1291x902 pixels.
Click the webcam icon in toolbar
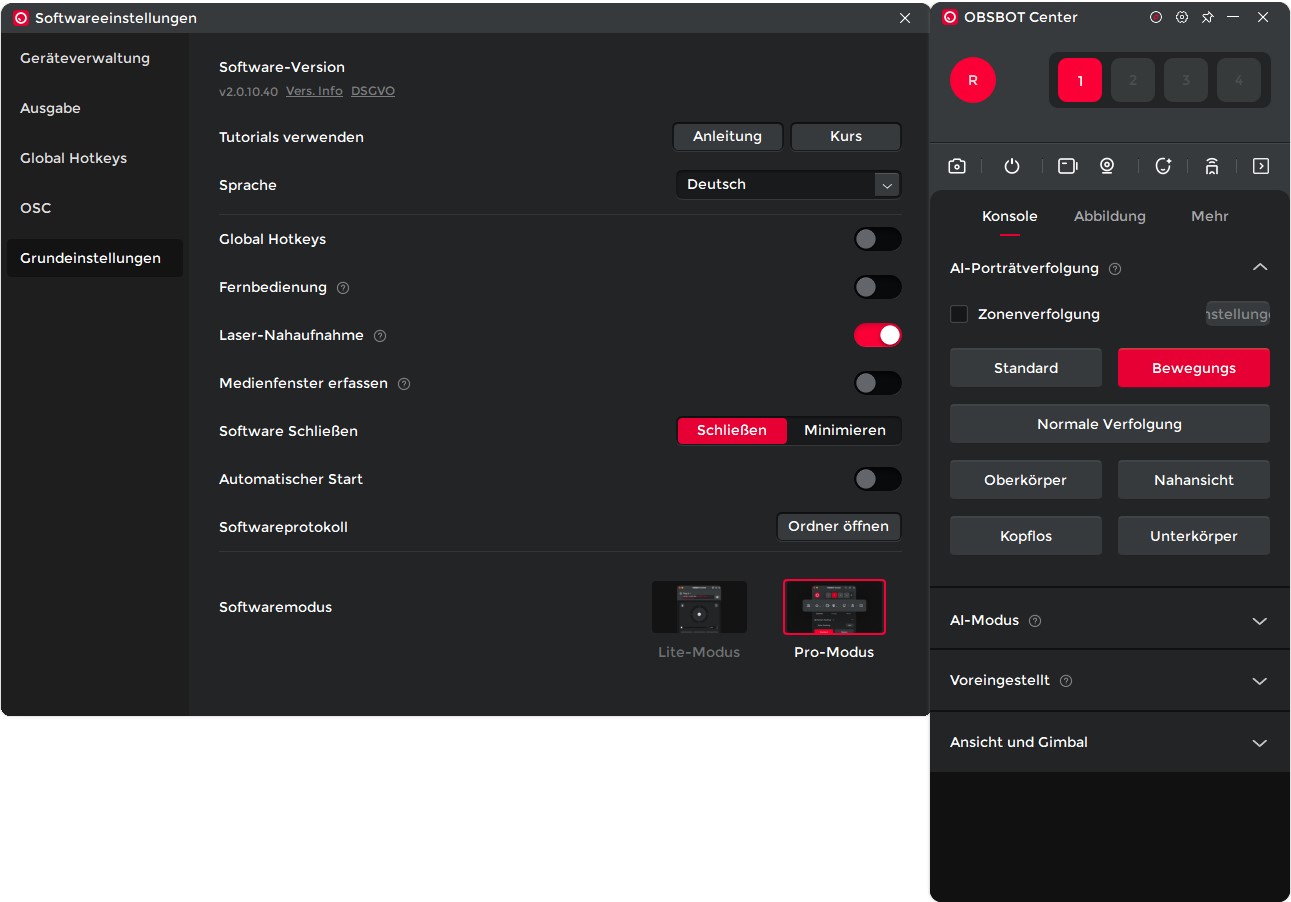click(1107, 166)
